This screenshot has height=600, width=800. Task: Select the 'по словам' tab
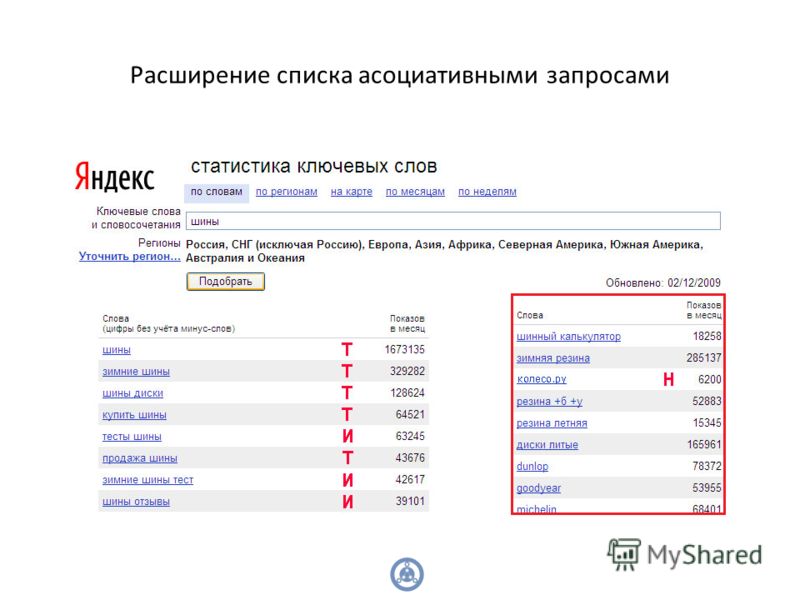216,192
